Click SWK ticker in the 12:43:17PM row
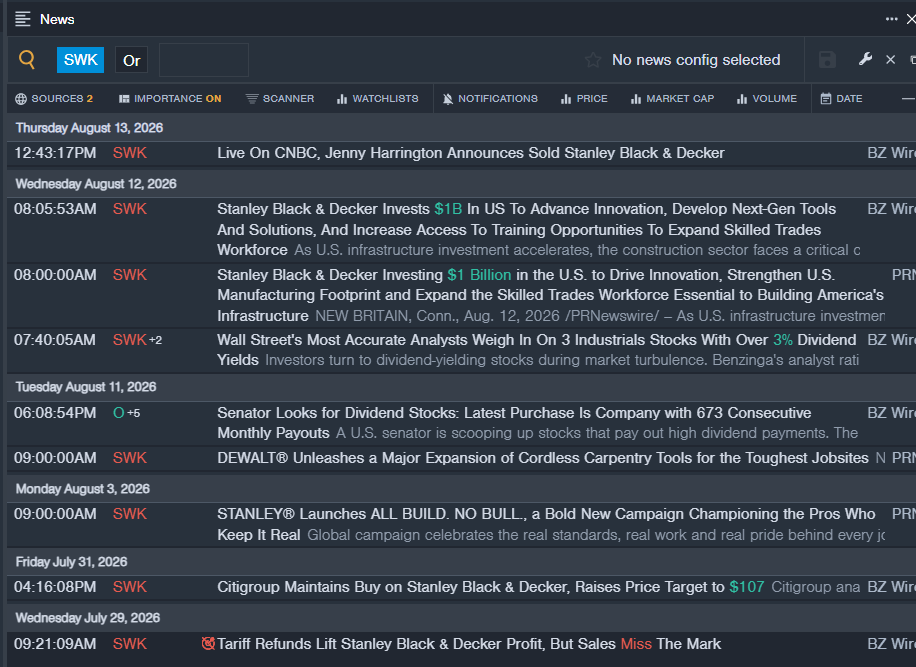916x667 pixels. click(130, 153)
